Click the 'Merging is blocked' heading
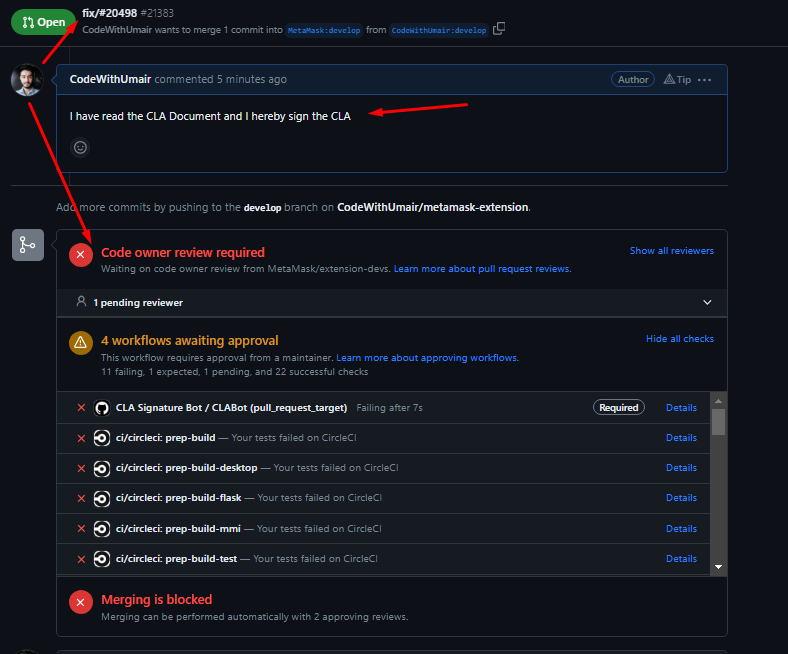This screenshot has width=788, height=654. [x=157, y=599]
